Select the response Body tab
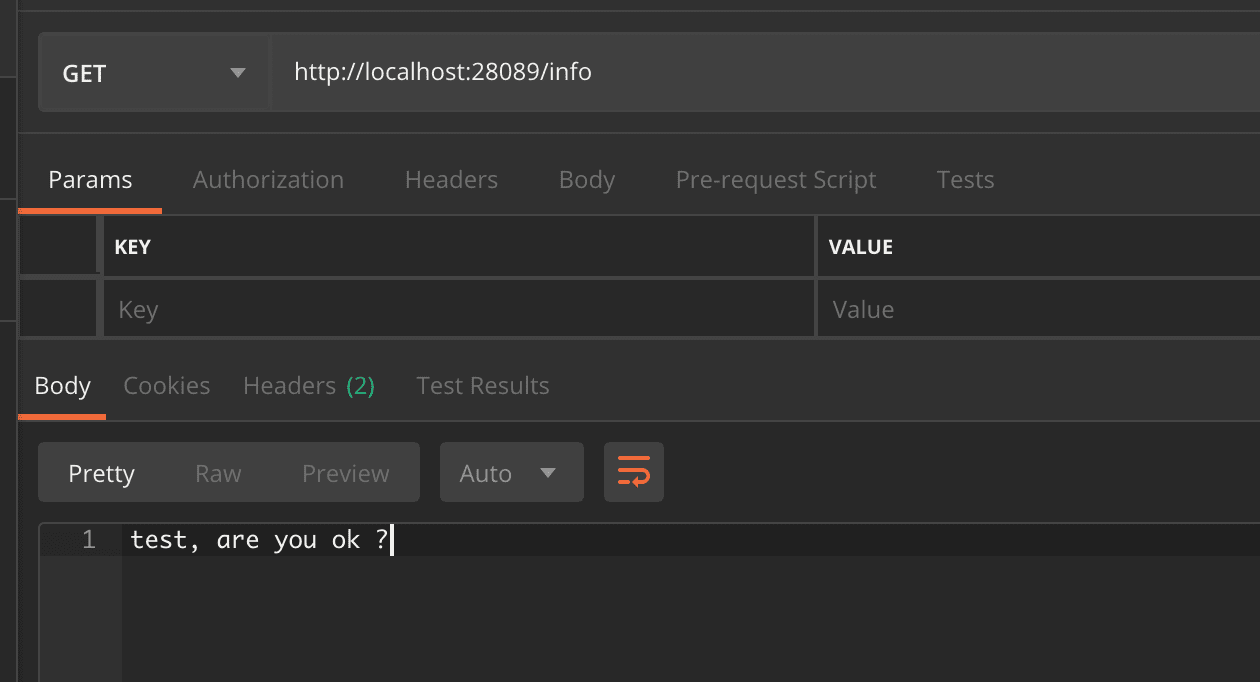The height and width of the screenshot is (682, 1260). (62, 386)
